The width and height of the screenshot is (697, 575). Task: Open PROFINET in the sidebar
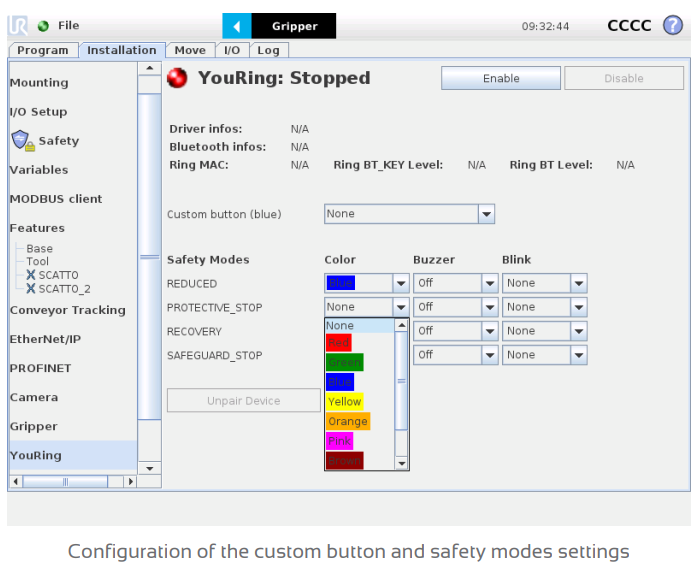(x=40, y=368)
